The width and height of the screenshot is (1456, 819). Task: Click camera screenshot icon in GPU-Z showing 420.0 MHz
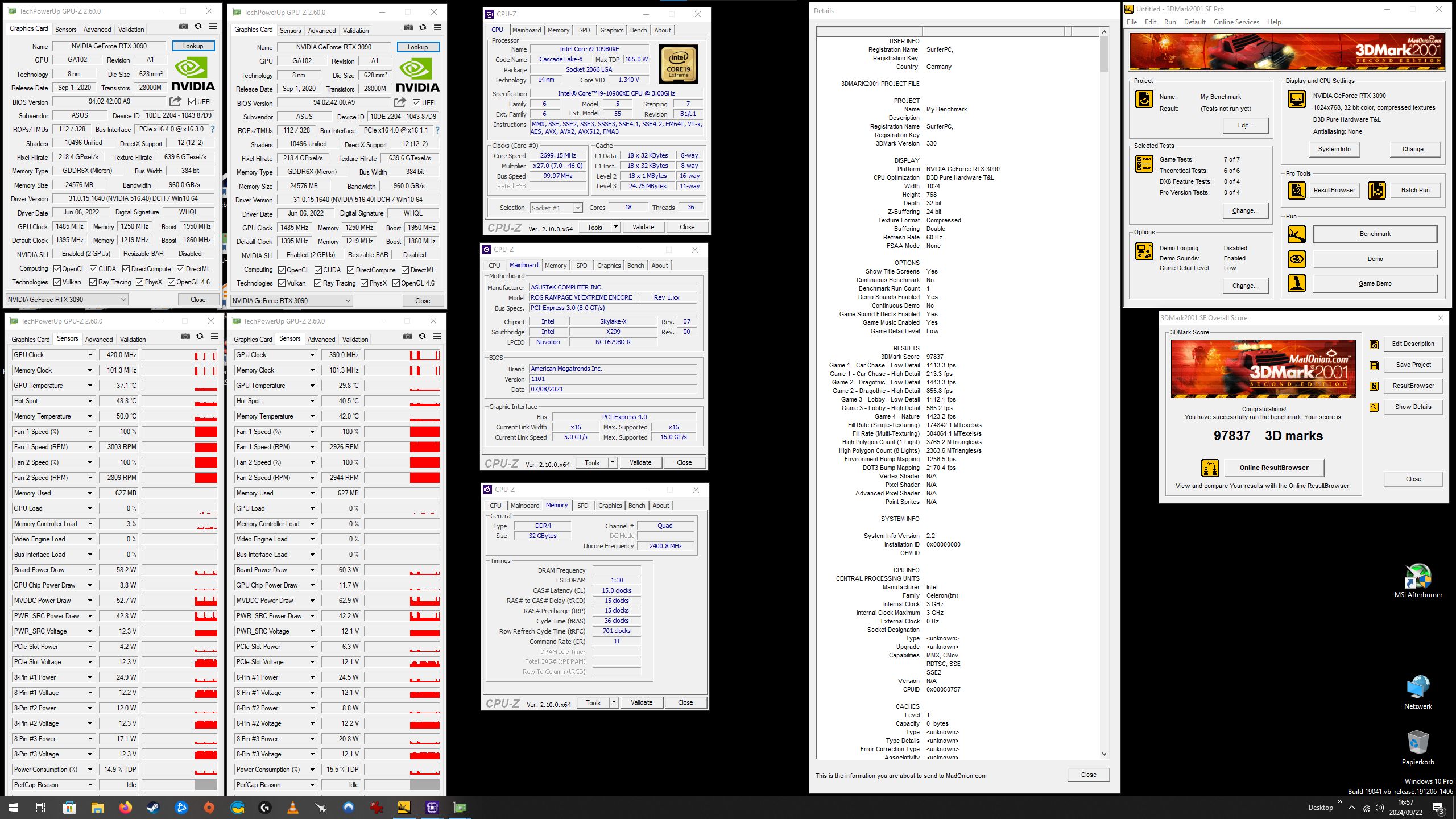click(x=185, y=337)
